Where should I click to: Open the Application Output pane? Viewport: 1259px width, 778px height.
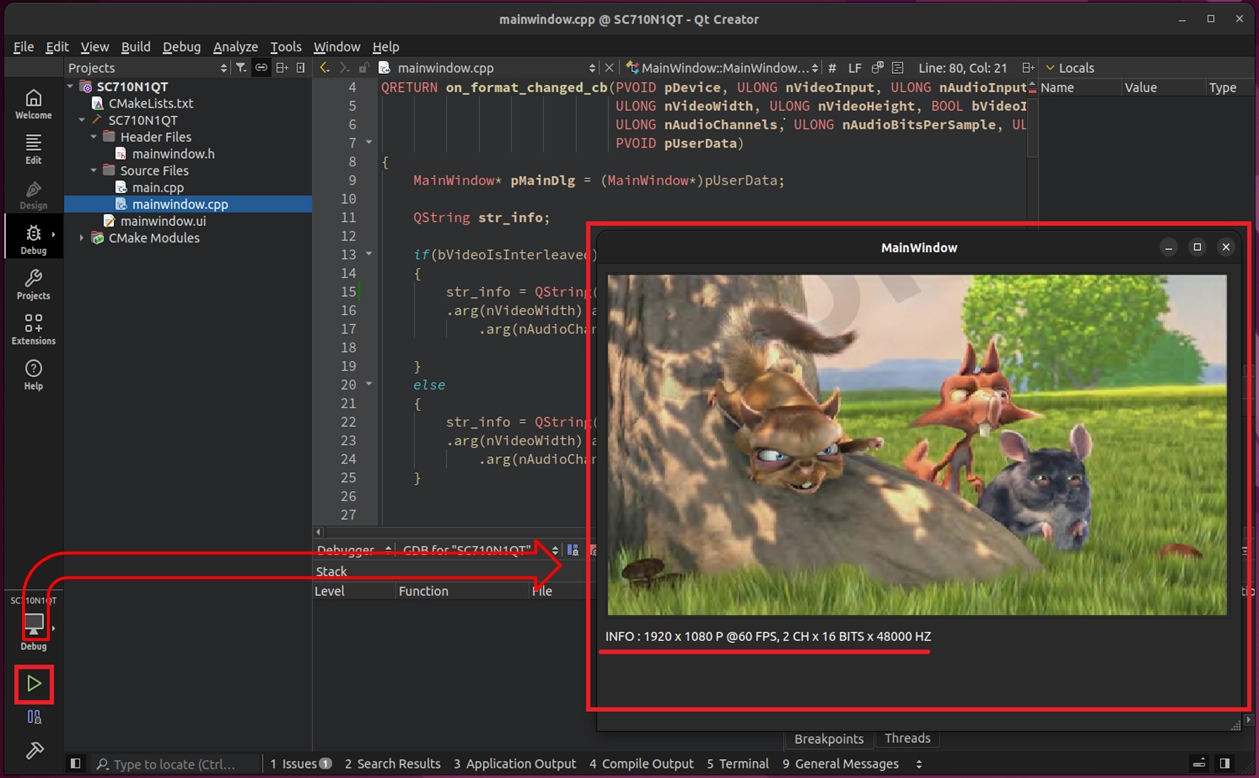(515, 764)
